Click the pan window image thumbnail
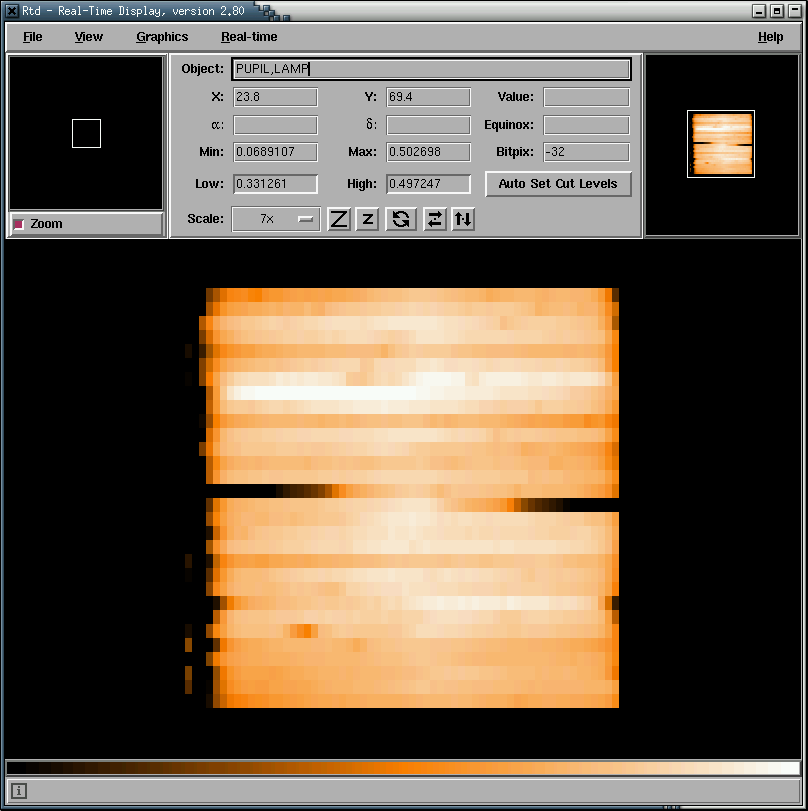Viewport: 808px width, 811px height. tap(720, 144)
